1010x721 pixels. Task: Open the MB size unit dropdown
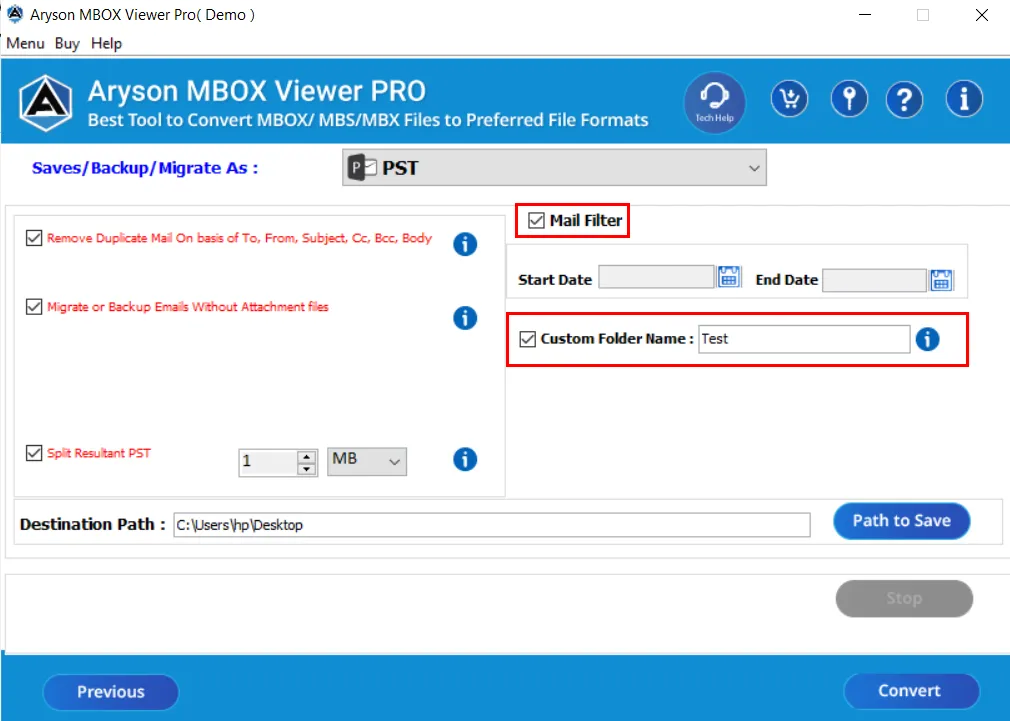pos(367,461)
